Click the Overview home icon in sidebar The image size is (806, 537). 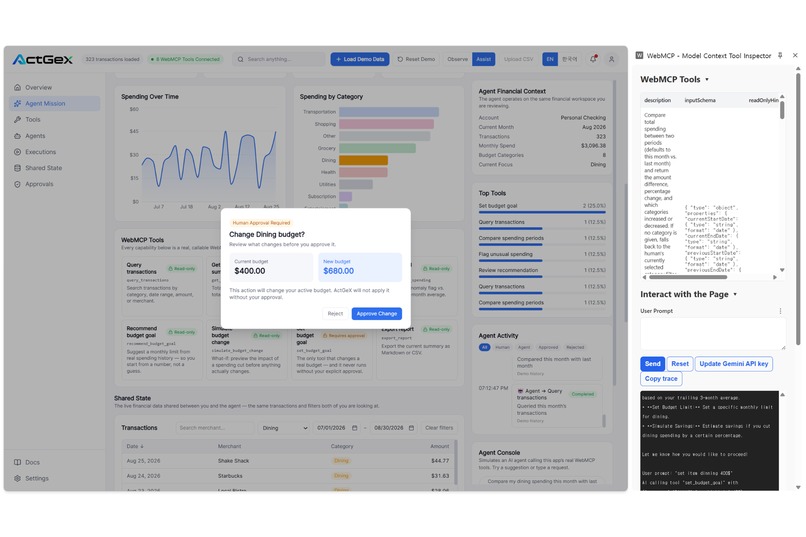17,87
